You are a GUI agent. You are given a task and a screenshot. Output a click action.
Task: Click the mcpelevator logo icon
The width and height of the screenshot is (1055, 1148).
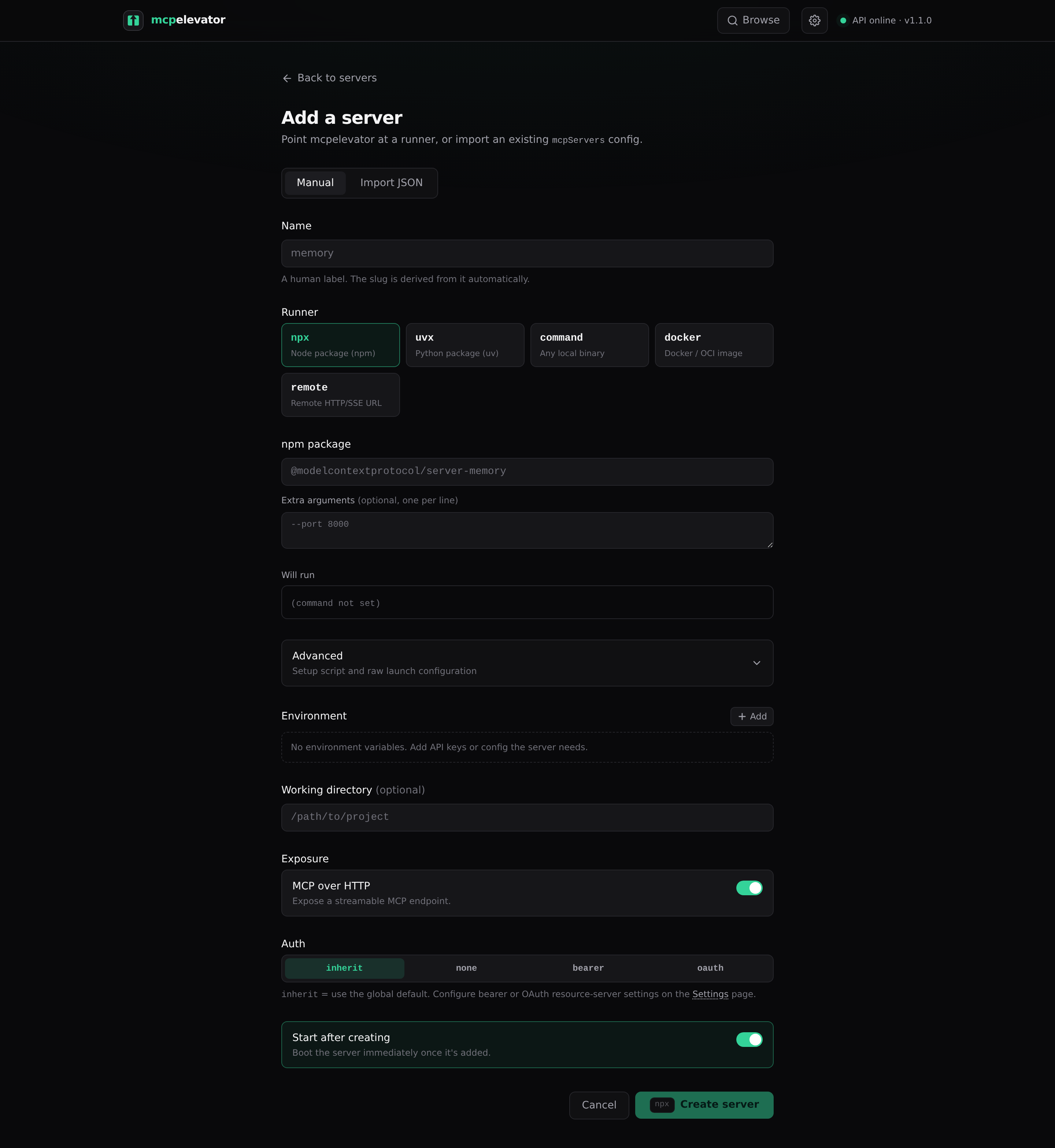pyautogui.click(x=133, y=21)
